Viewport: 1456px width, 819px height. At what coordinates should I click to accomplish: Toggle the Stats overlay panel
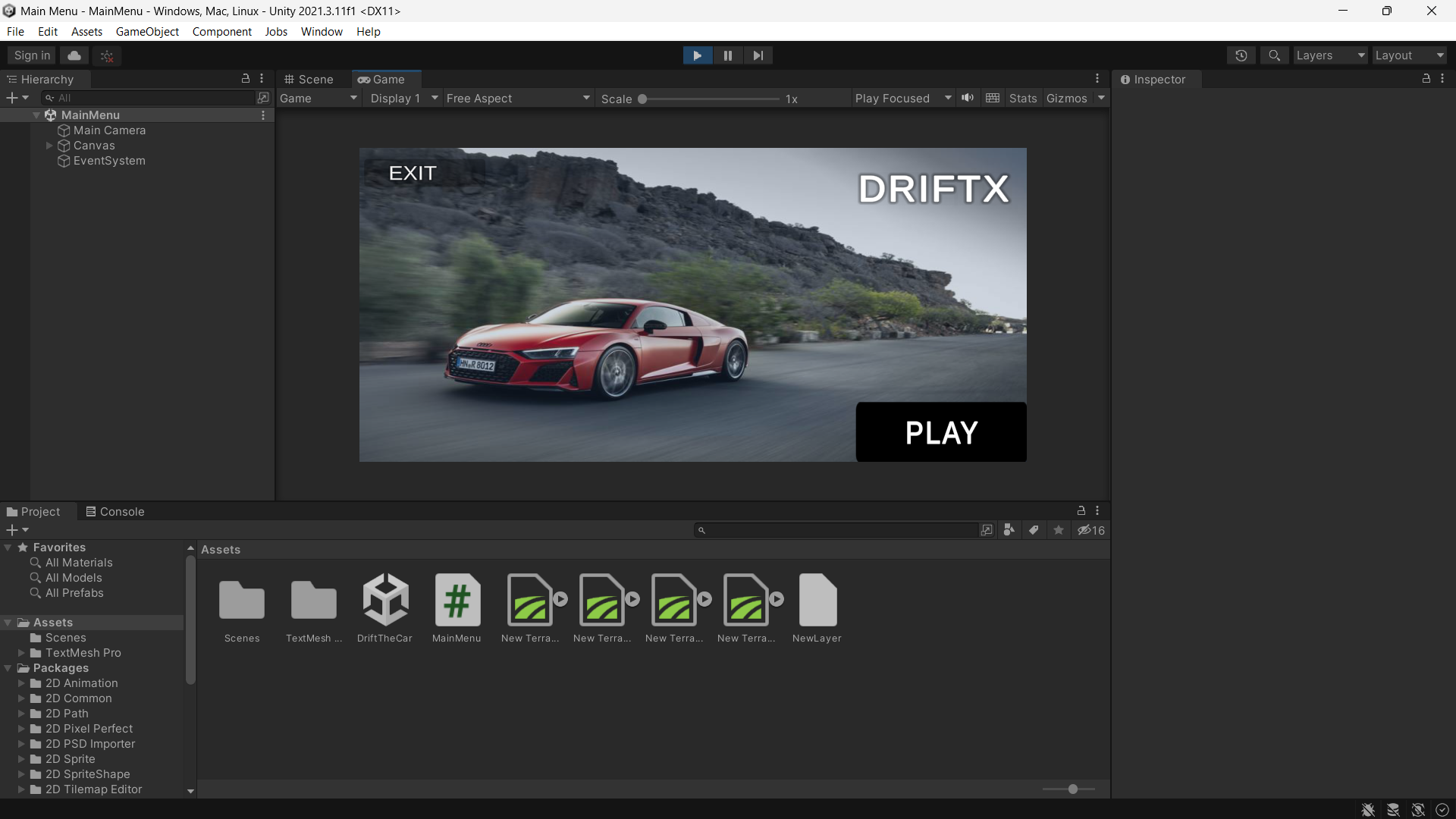pyautogui.click(x=1022, y=97)
